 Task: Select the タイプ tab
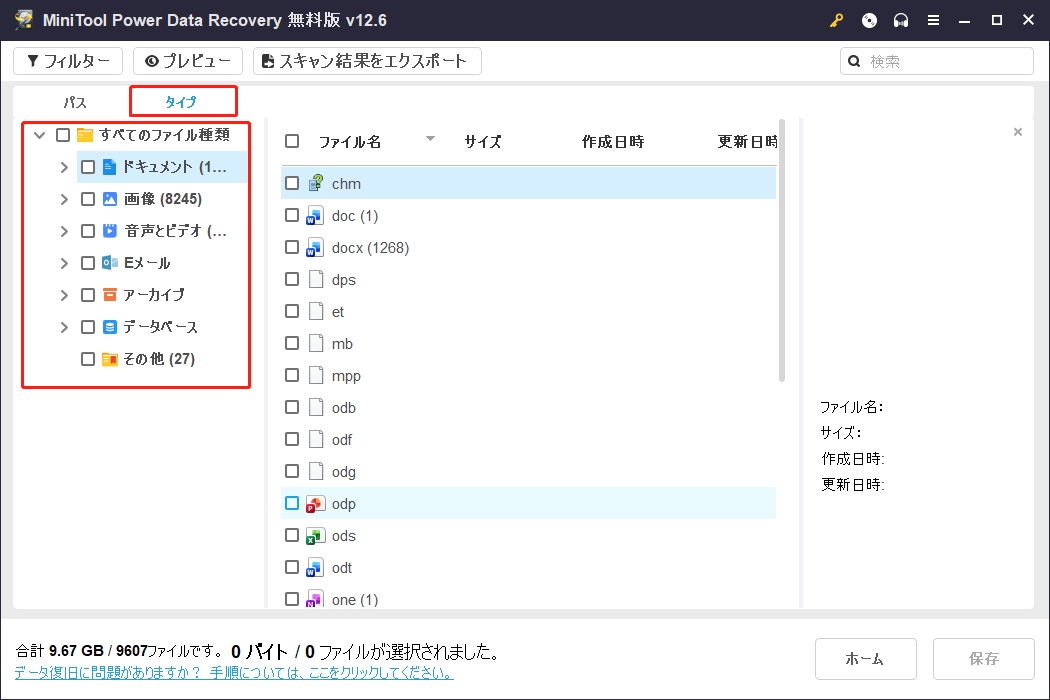click(x=183, y=101)
